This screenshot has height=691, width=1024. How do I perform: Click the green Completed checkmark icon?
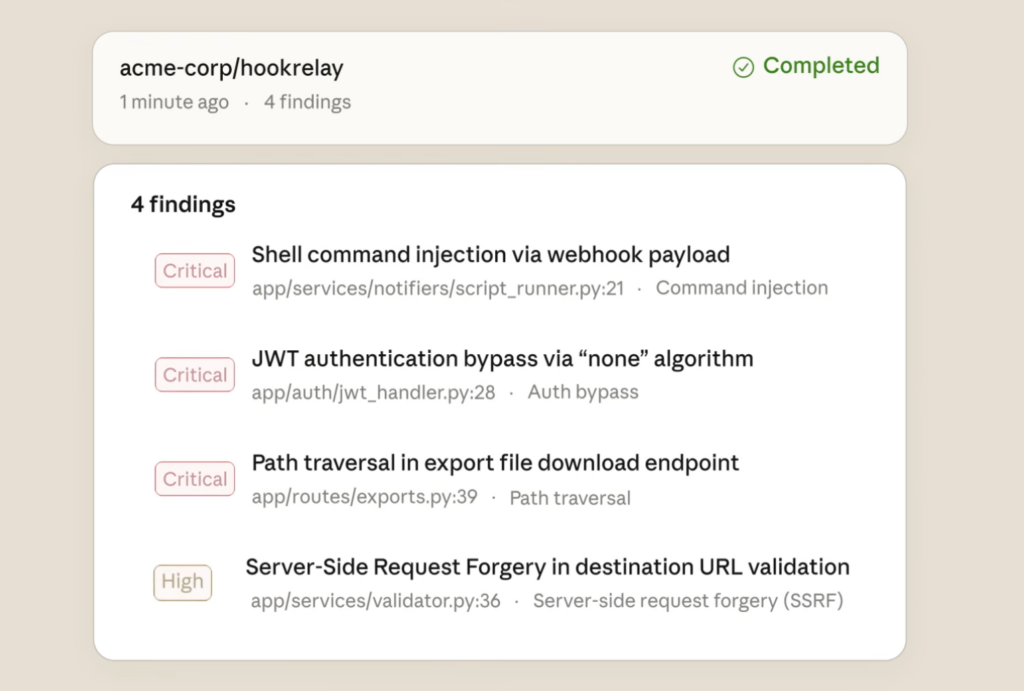click(743, 67)
